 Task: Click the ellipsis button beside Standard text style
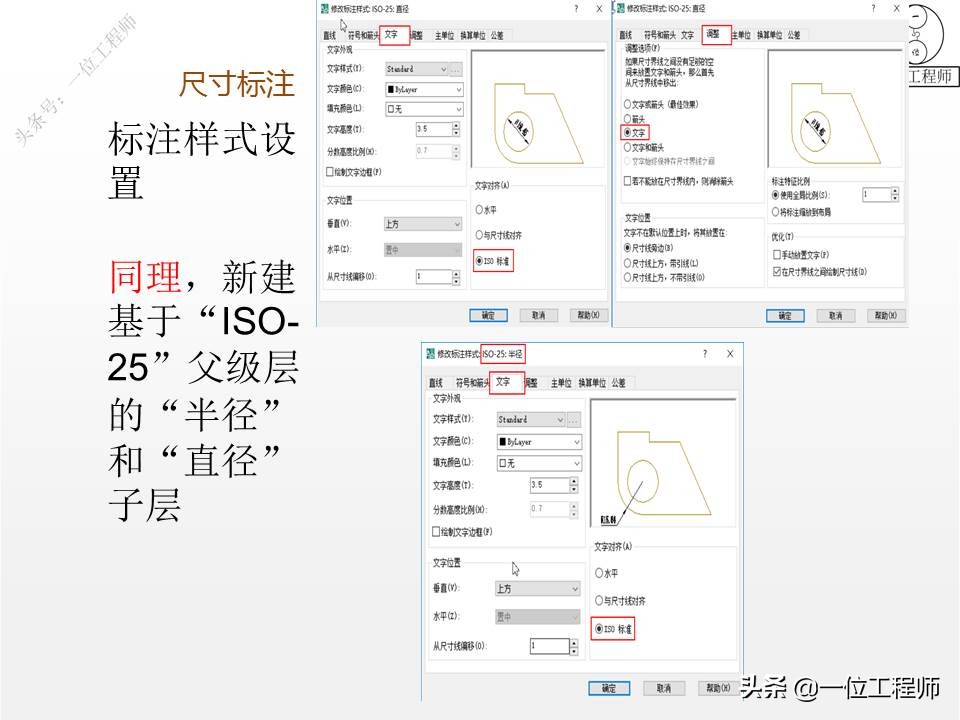[455, 69]
